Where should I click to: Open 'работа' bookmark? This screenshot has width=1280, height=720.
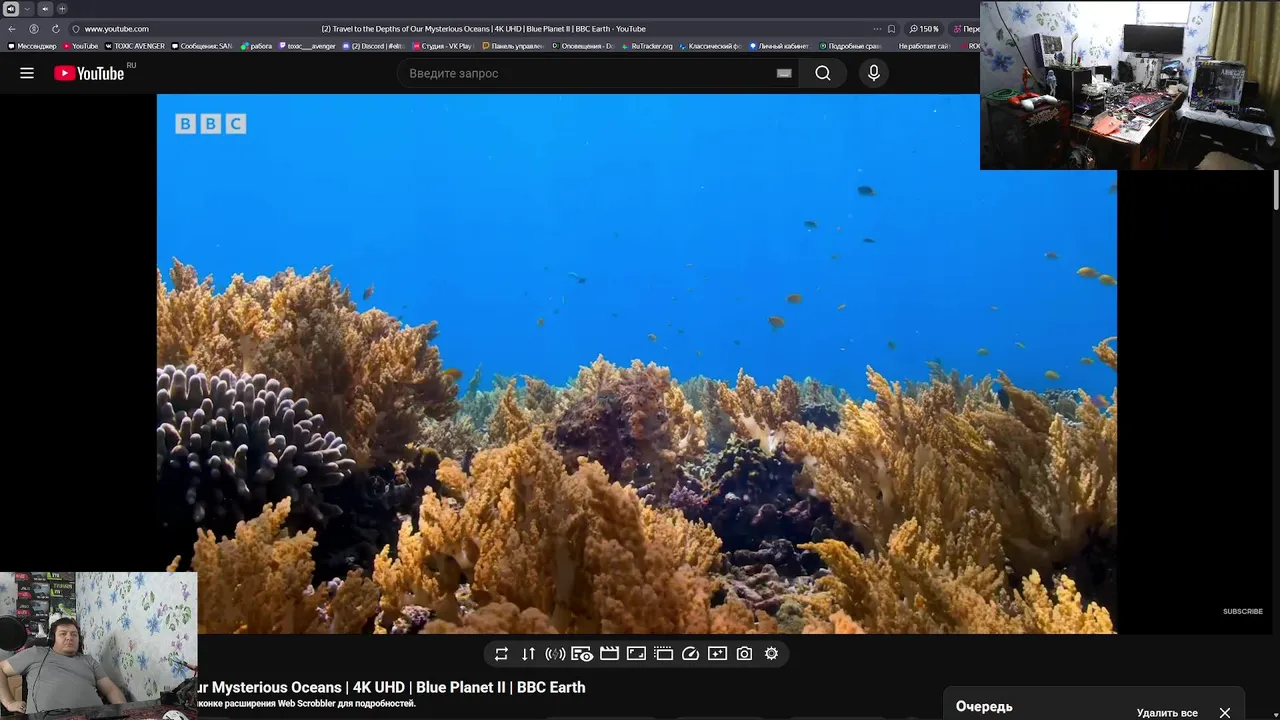[257, 46]
